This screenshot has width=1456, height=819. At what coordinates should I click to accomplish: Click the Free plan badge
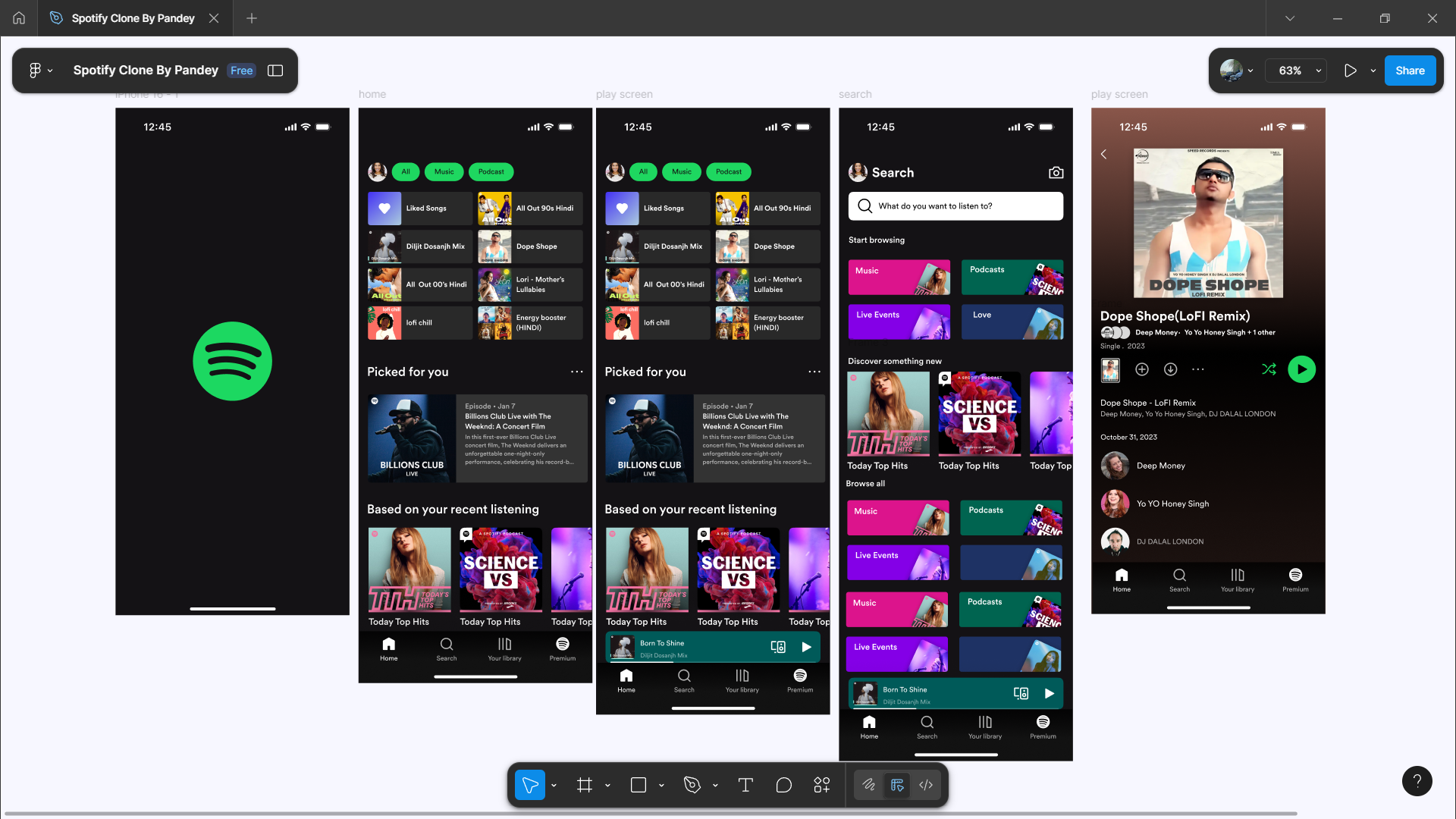242,71
